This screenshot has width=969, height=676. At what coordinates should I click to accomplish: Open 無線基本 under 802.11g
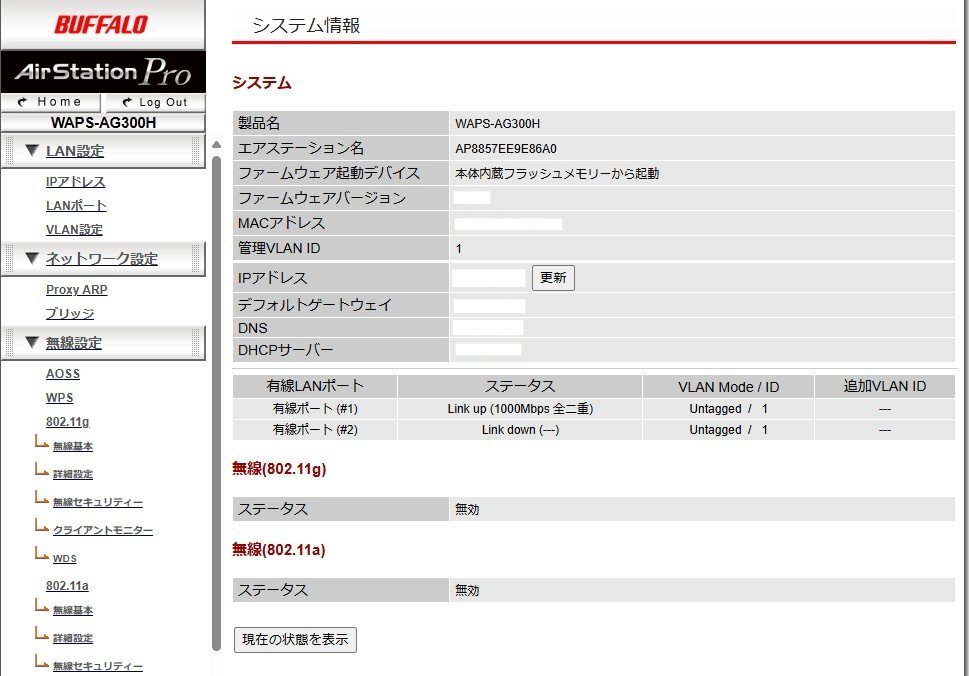point(73,446)
